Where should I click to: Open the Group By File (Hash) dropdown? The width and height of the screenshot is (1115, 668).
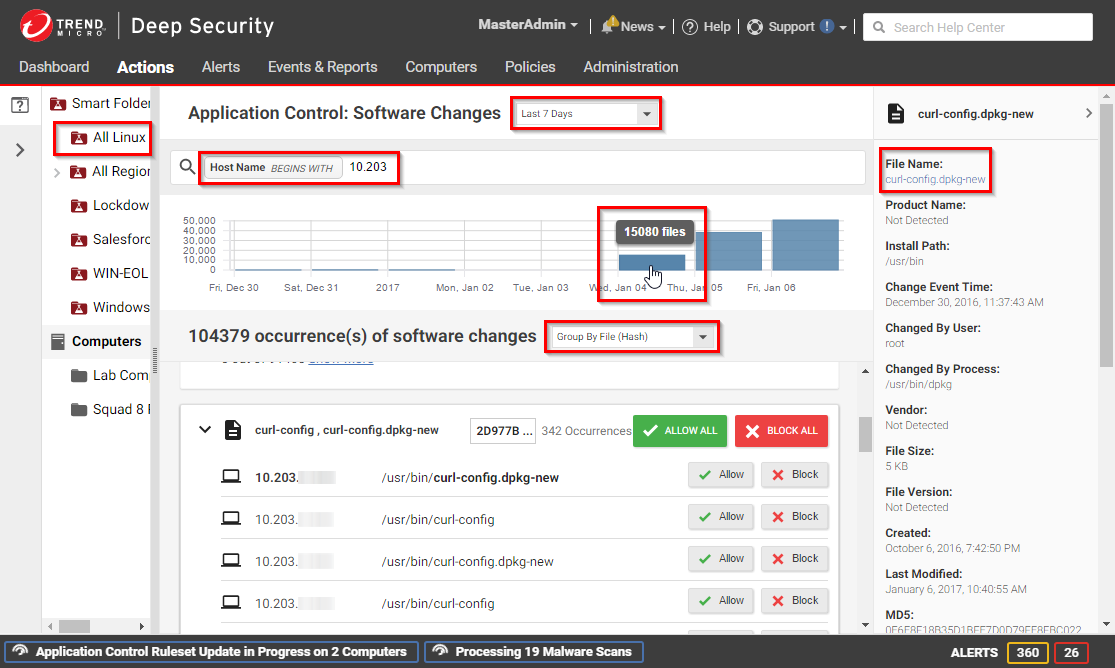click(x=630, y=337)
